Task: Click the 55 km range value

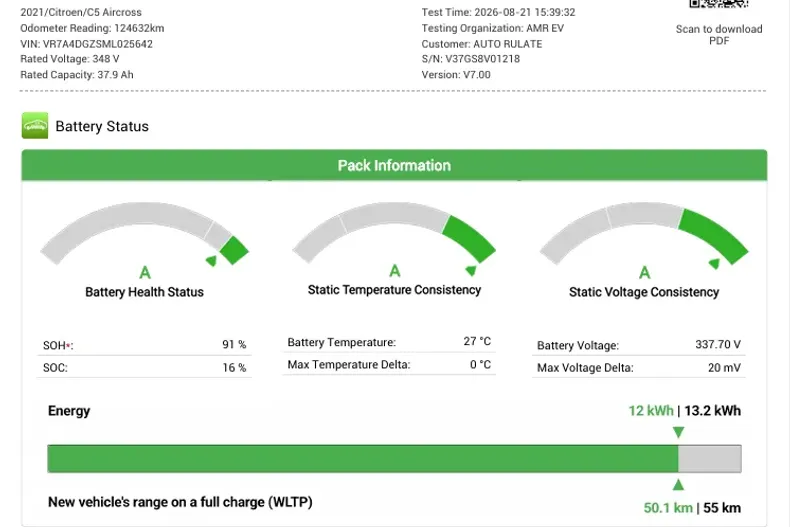Action: [722, 507]
